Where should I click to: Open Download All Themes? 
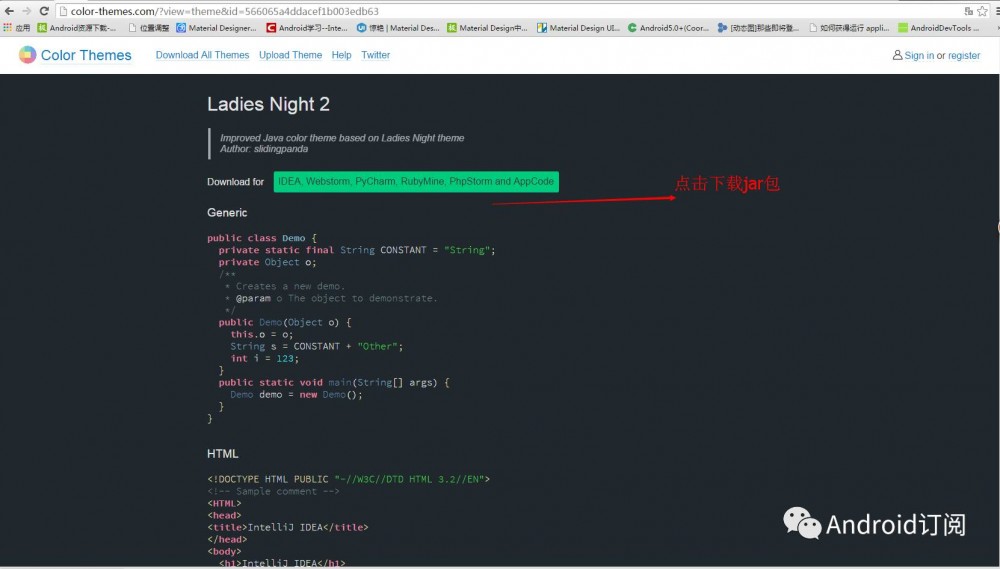(x=202, y=55)
